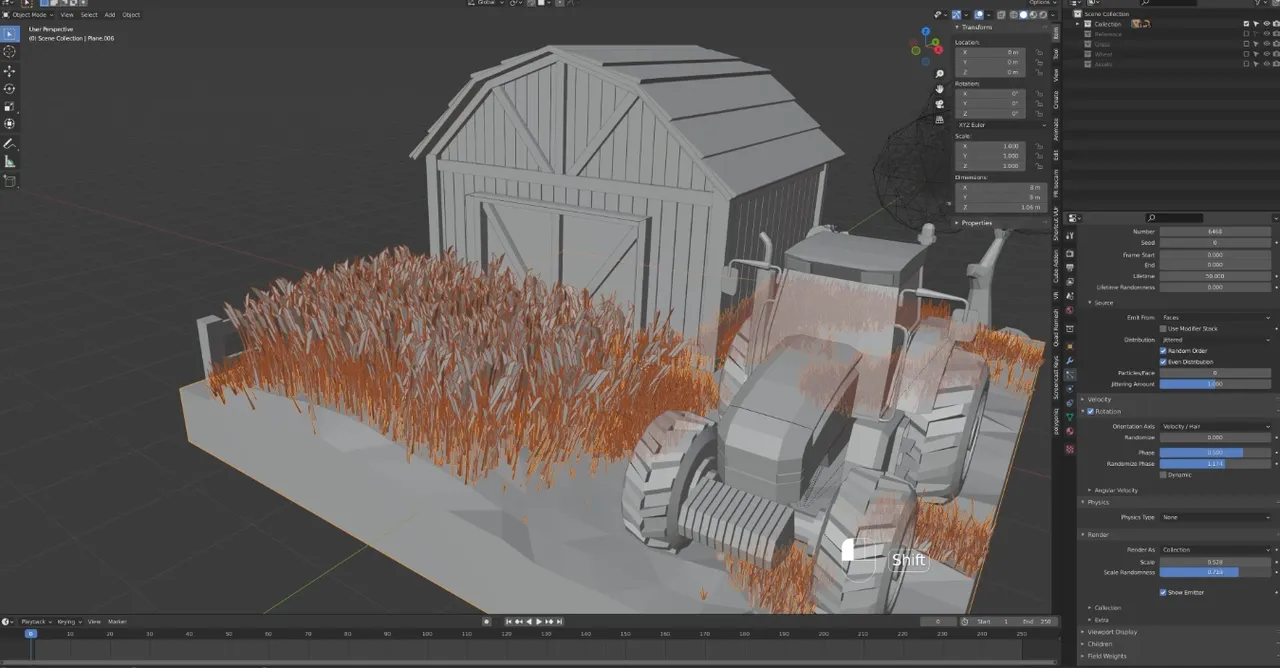This screenshot has width=1280, height=668.
Task: Enable wireframe viewport shading
Action: point(1013,15)
